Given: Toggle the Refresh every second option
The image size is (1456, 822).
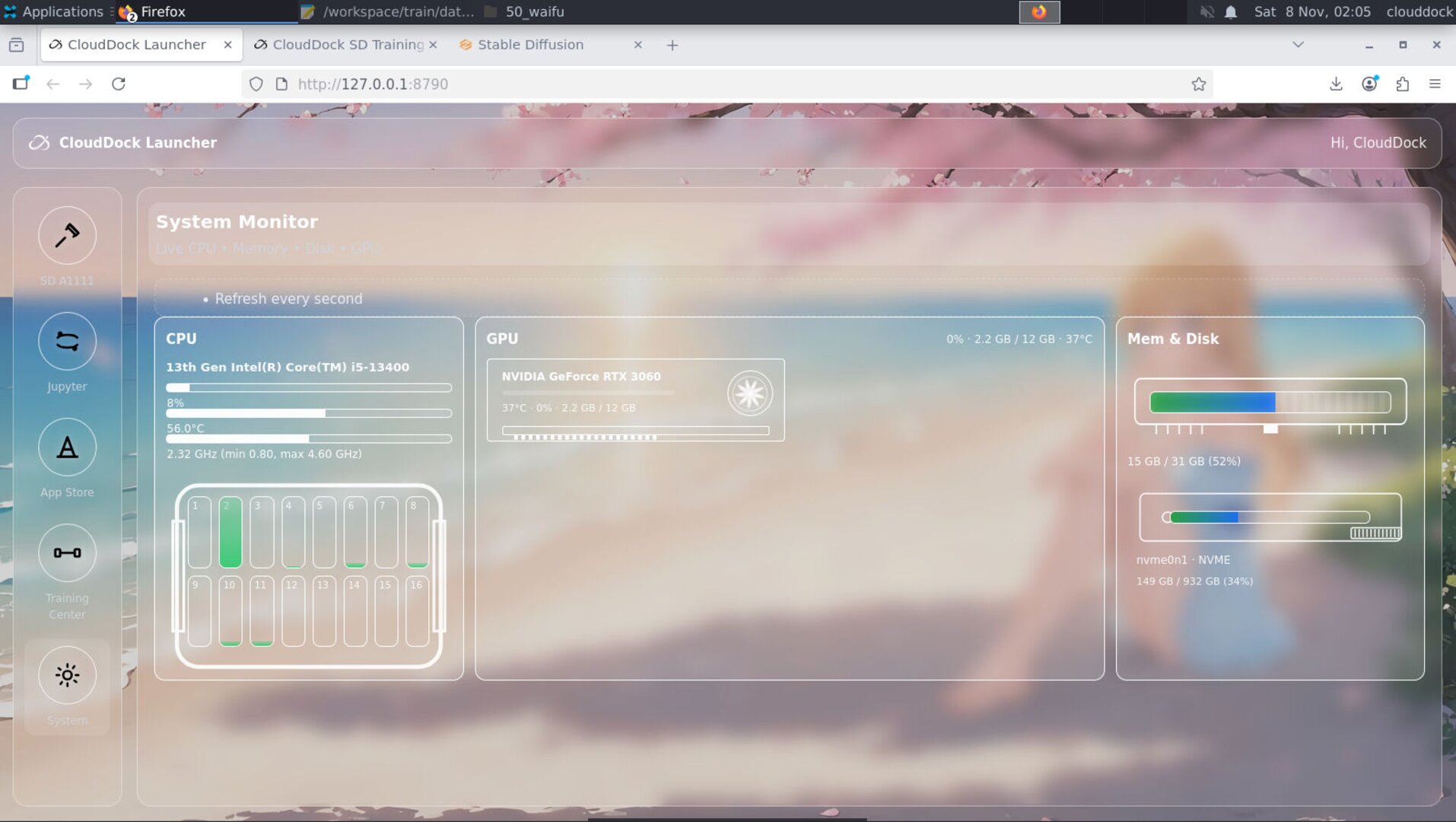Looking at the screenshot, I should tap(288, 298).
